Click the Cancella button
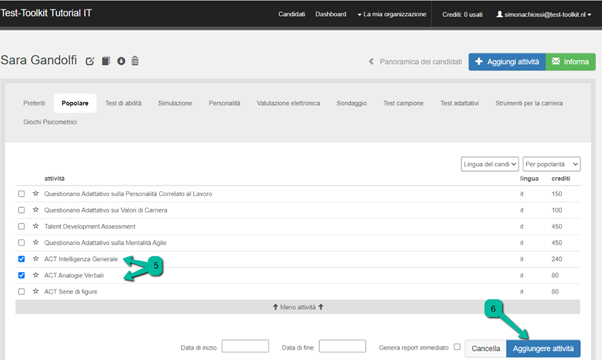 pyautogui.click(x=486, y=348)
